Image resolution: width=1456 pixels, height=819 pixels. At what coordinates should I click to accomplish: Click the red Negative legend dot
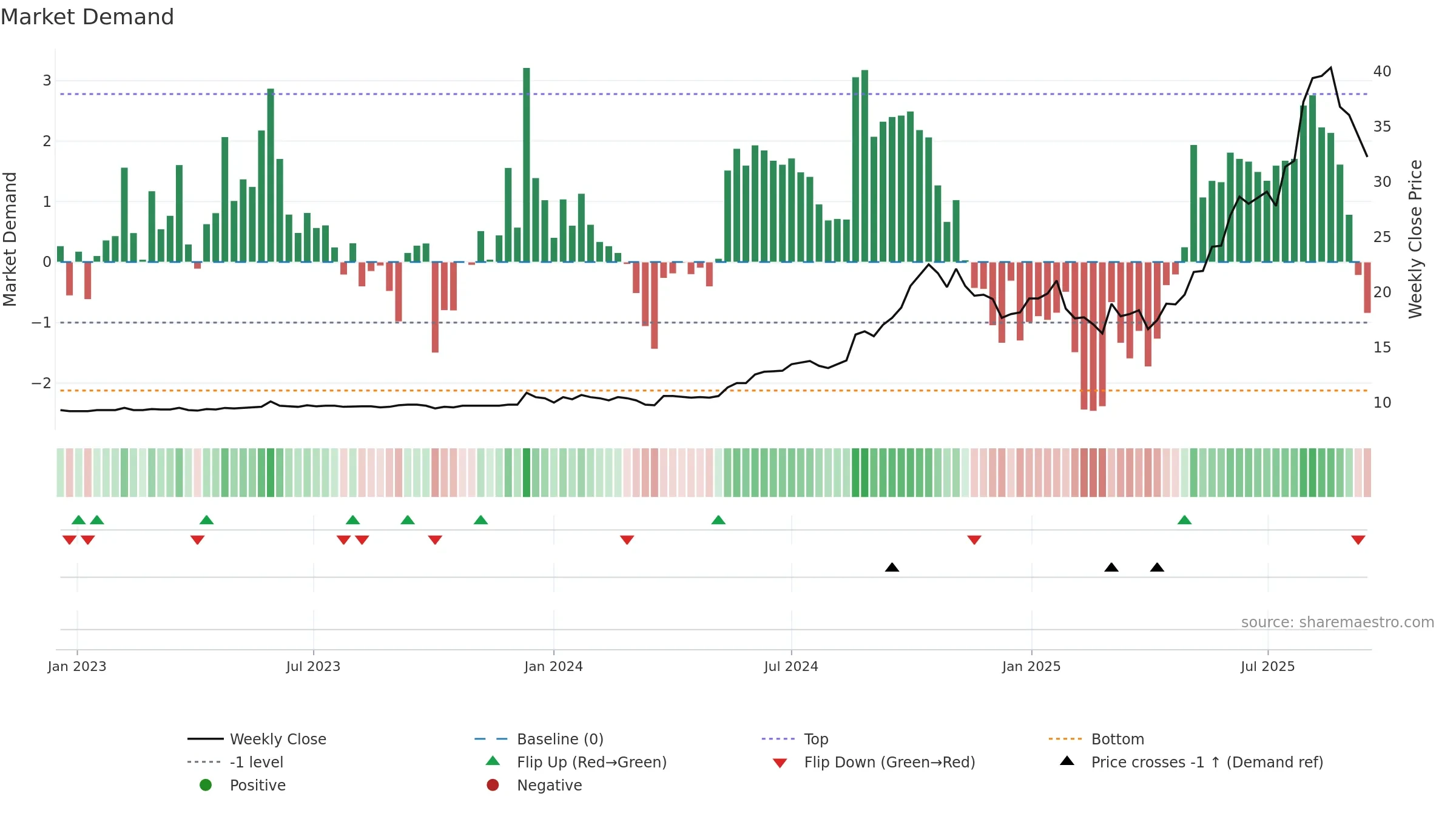[x=493, y=785]
